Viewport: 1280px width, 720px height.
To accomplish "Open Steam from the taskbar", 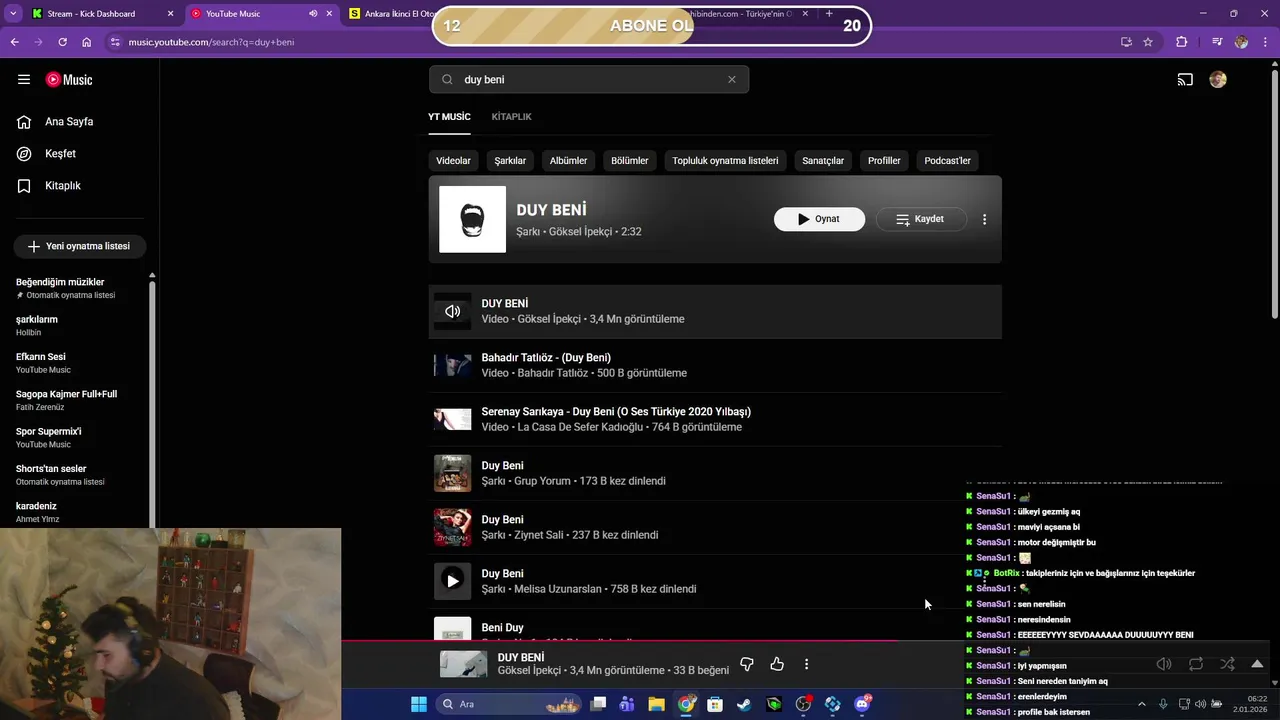I will (744, 704).
